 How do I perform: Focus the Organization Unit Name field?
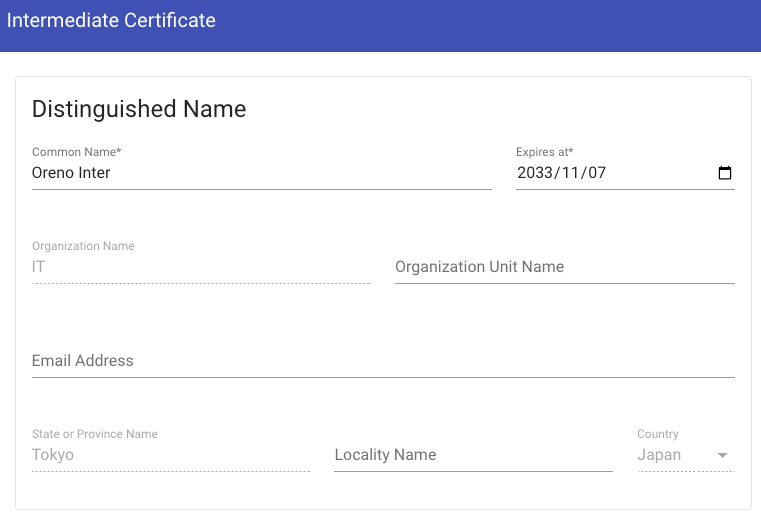[565, 267]
